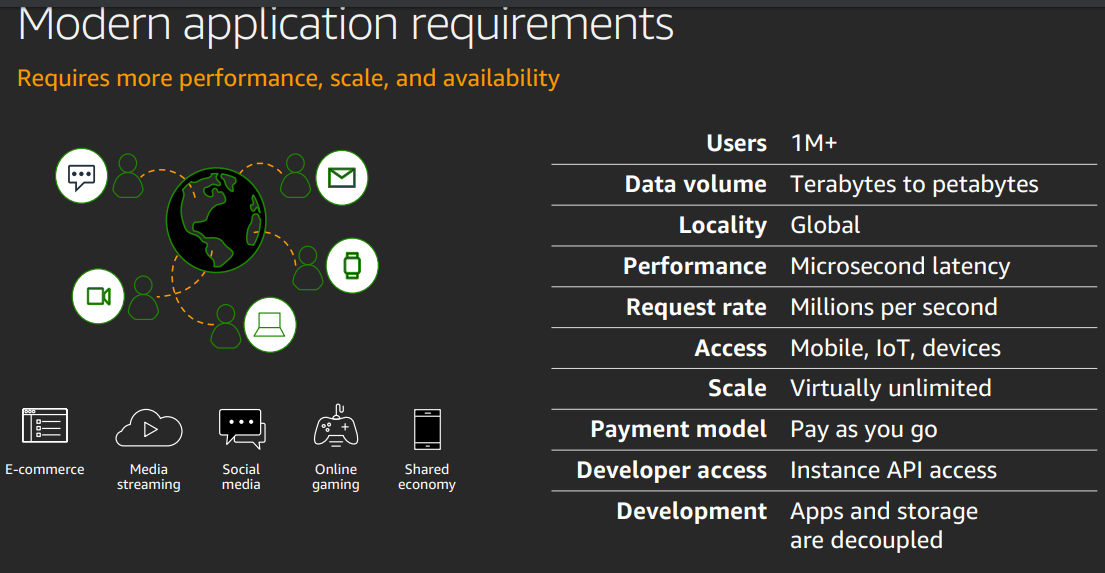Click the green globe illustration

coord(215,215)
